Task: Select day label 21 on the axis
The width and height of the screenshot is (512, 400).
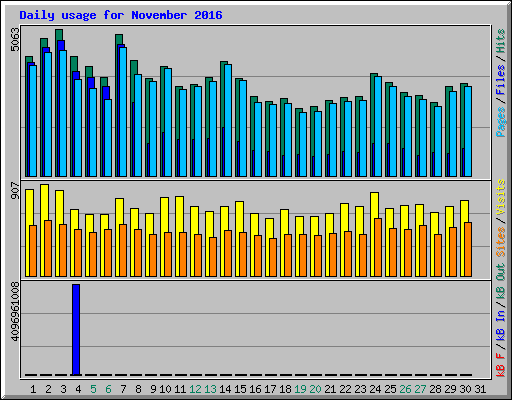Action: (x=330, y=389)
